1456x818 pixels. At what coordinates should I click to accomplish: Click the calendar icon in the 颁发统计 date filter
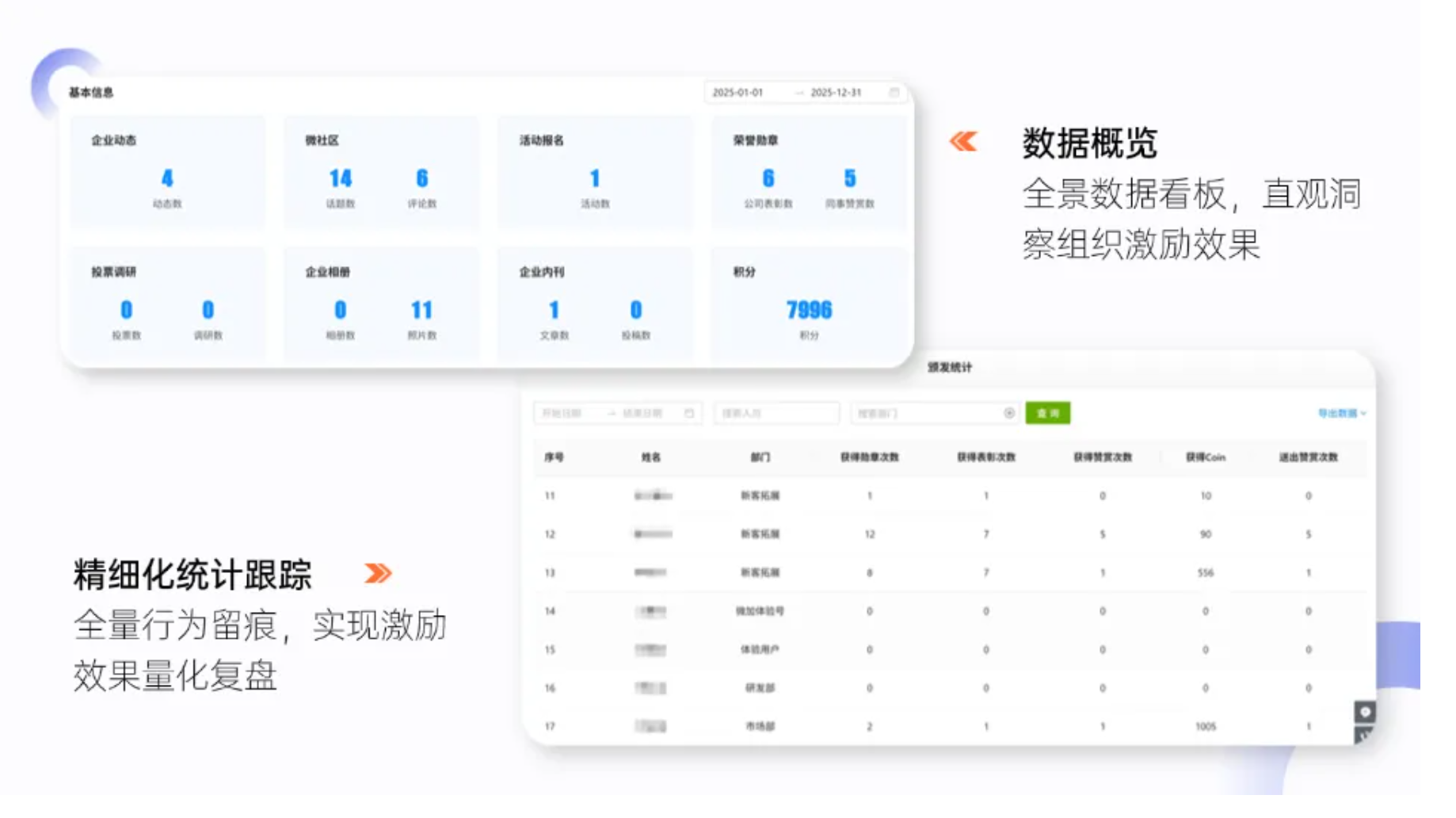pos(688,413)
